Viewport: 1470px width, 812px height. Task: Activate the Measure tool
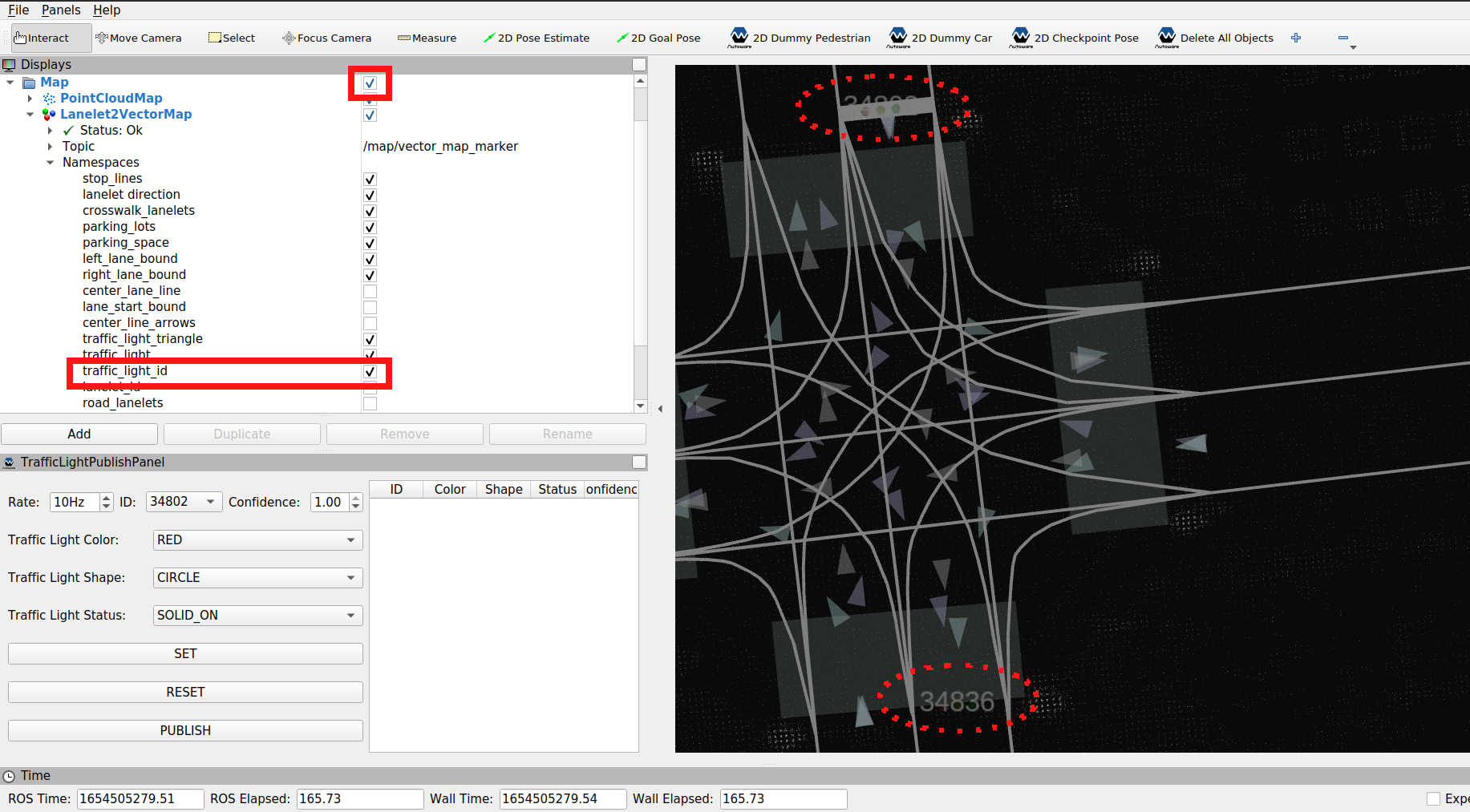click(x=427, y=38)
